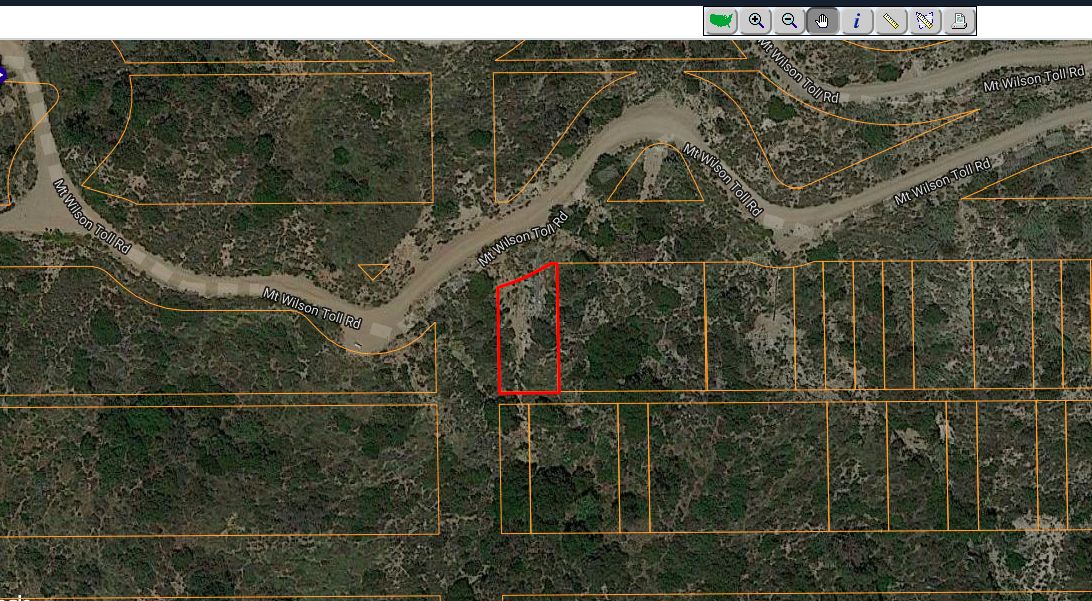This screenshot has width=1092, height=601.
Task: Activate the Identify info tool
Action: 856,20
